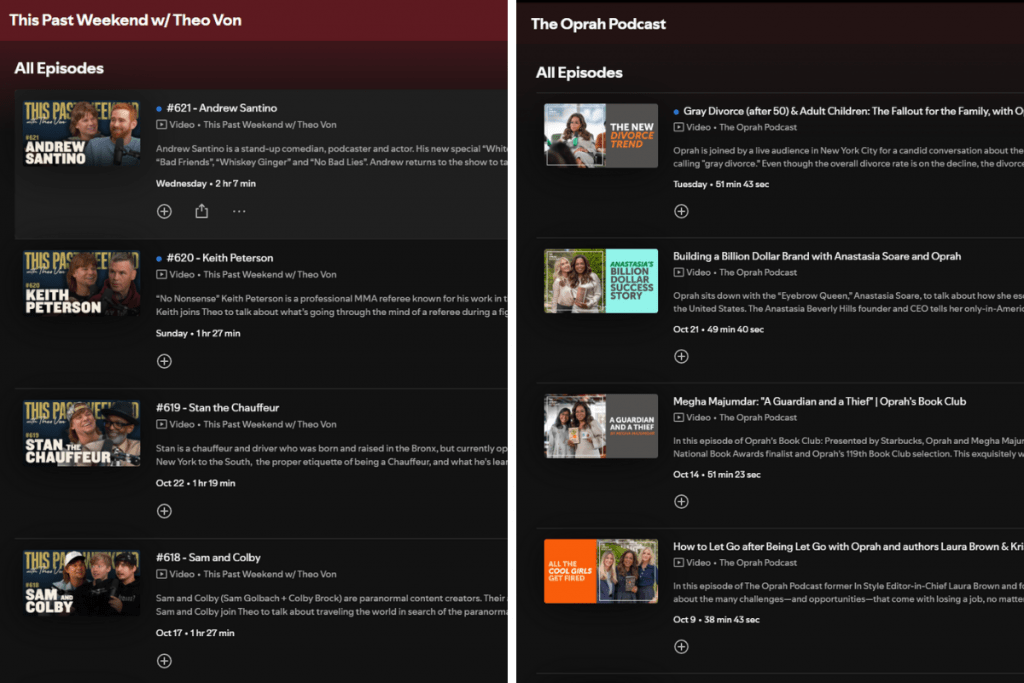Open Building a Billion Dollar Brand episode title

click(816, 256)
